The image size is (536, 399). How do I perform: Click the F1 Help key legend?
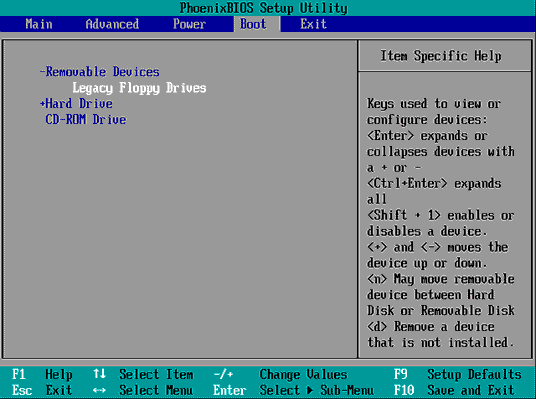(42, 375)
